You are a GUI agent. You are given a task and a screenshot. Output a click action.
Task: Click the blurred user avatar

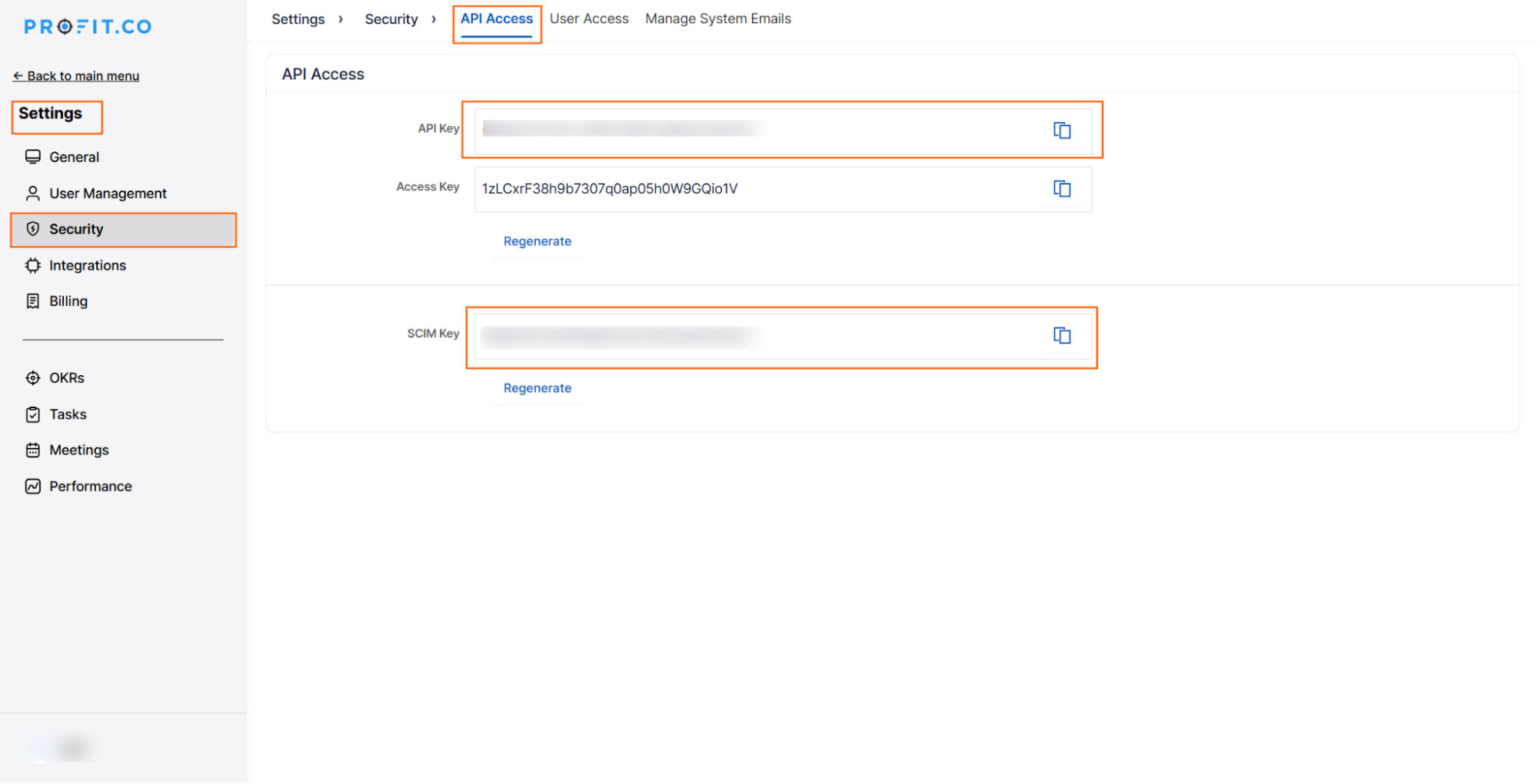coord(63,747)
